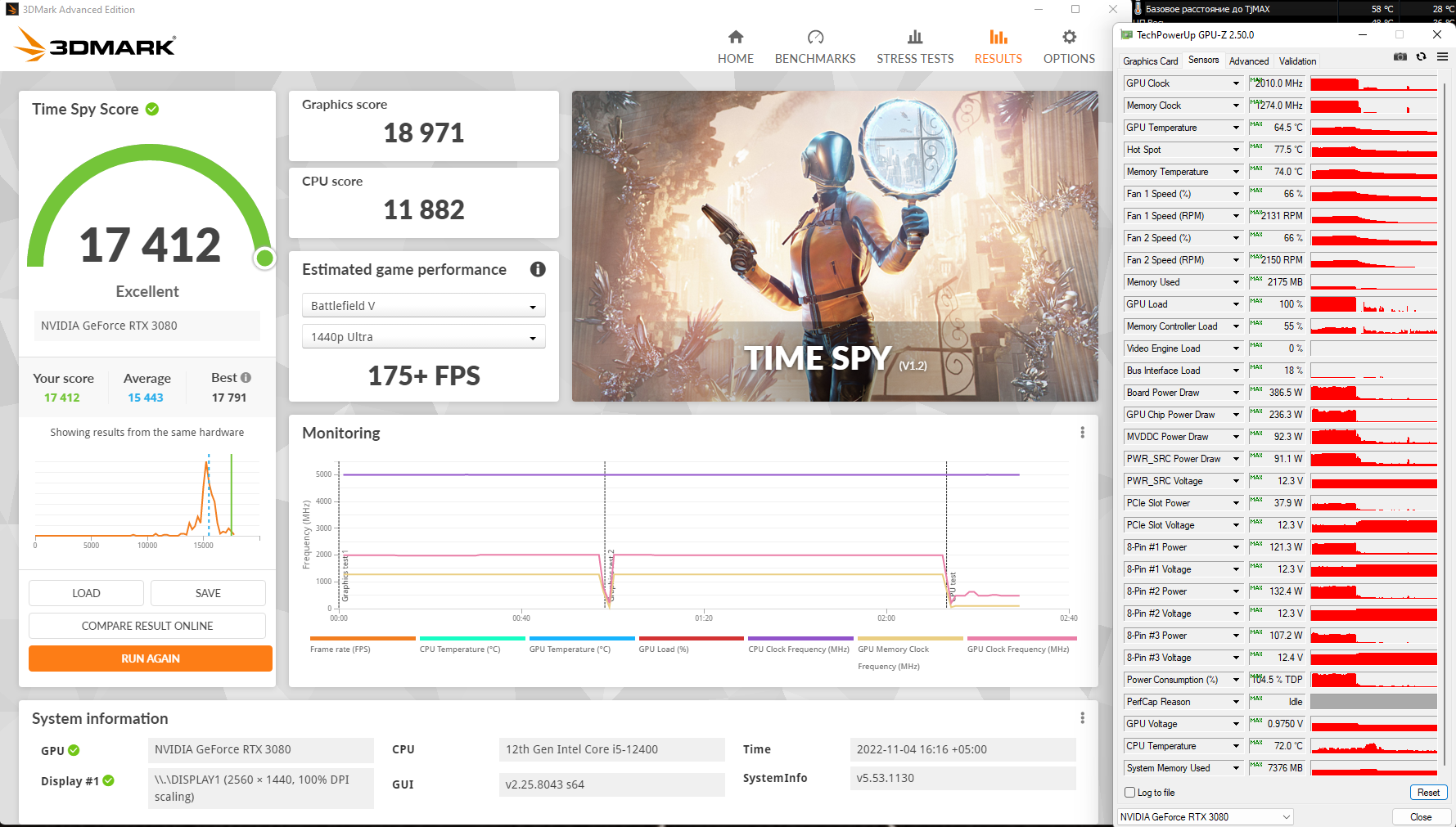Click the 12th Gen Intel Core i5-12400 field
Screen dimensions: 1456x827
pos(611,749)
